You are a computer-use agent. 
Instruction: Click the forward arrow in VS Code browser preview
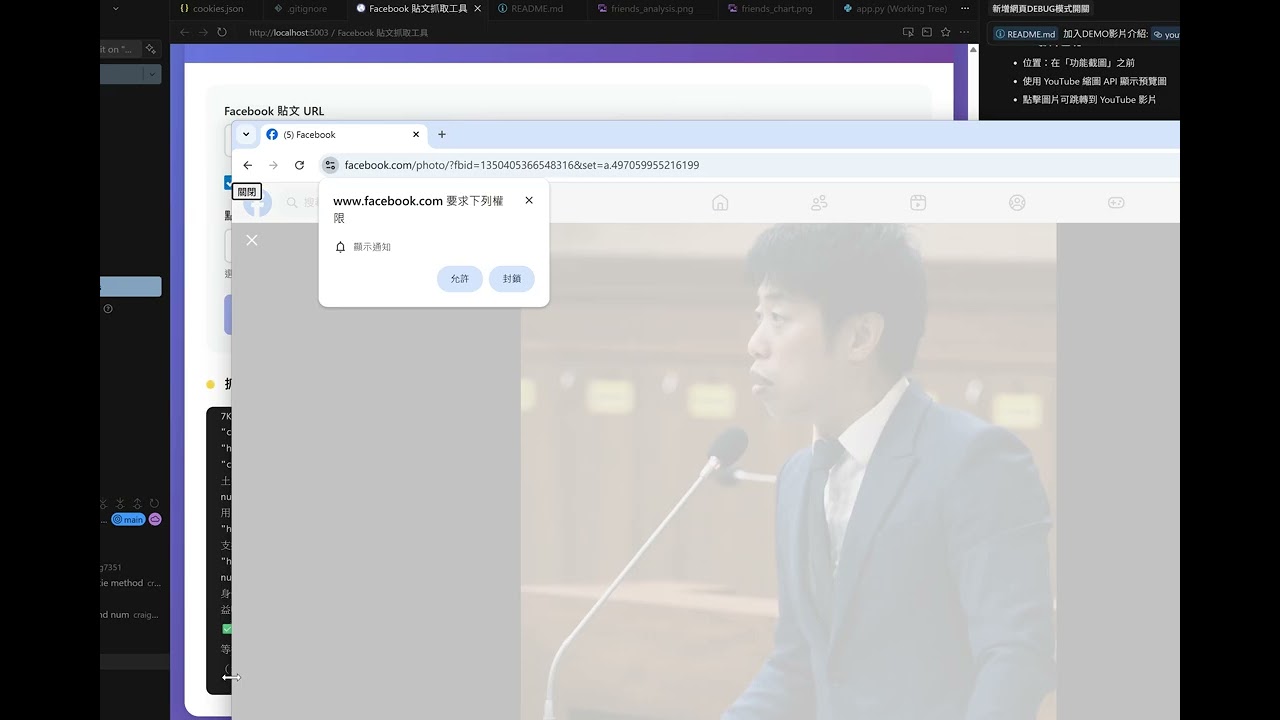coord(203,32)
